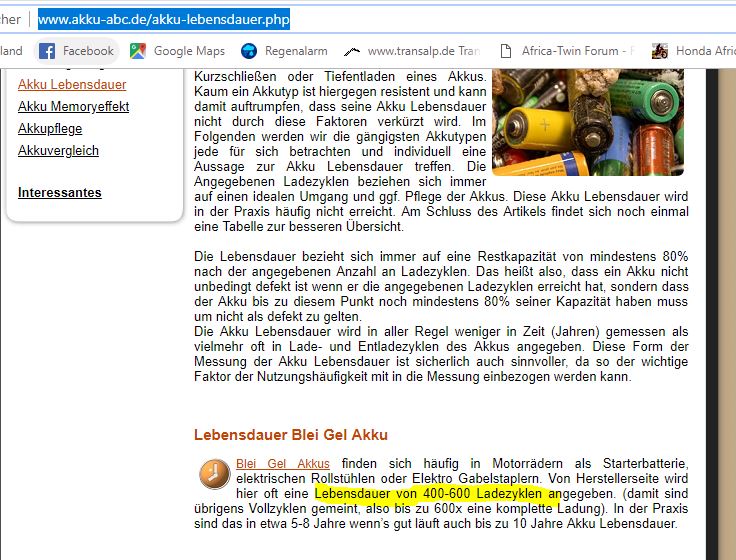Image resolution: width=736 pixels, height=560 pixels.
Task: Open the Facebook bookmark icon
Action: click(x=47, y=51)
